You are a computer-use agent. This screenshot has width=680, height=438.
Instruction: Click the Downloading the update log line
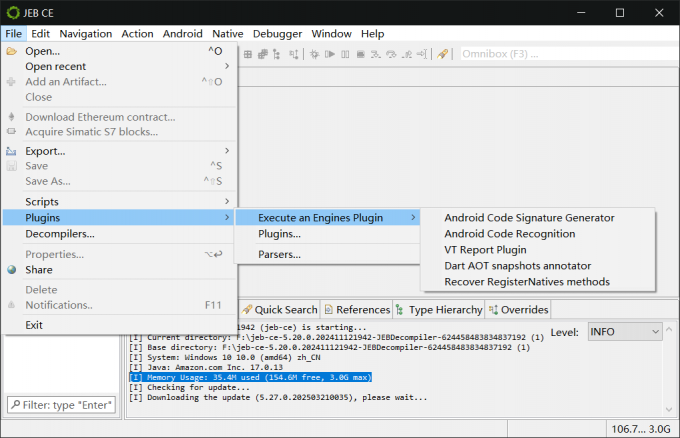coord(278,397)
